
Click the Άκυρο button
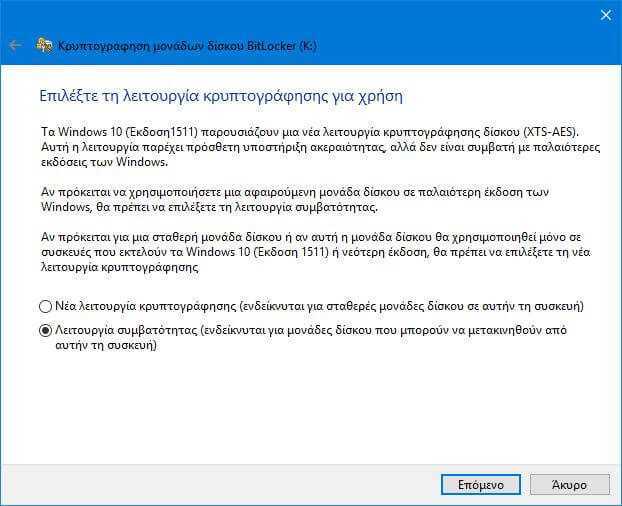570,485
